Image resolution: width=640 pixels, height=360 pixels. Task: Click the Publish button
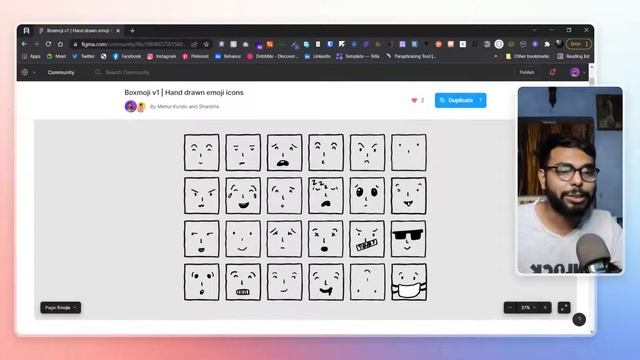pyautogui.click(x=527, y=72)
